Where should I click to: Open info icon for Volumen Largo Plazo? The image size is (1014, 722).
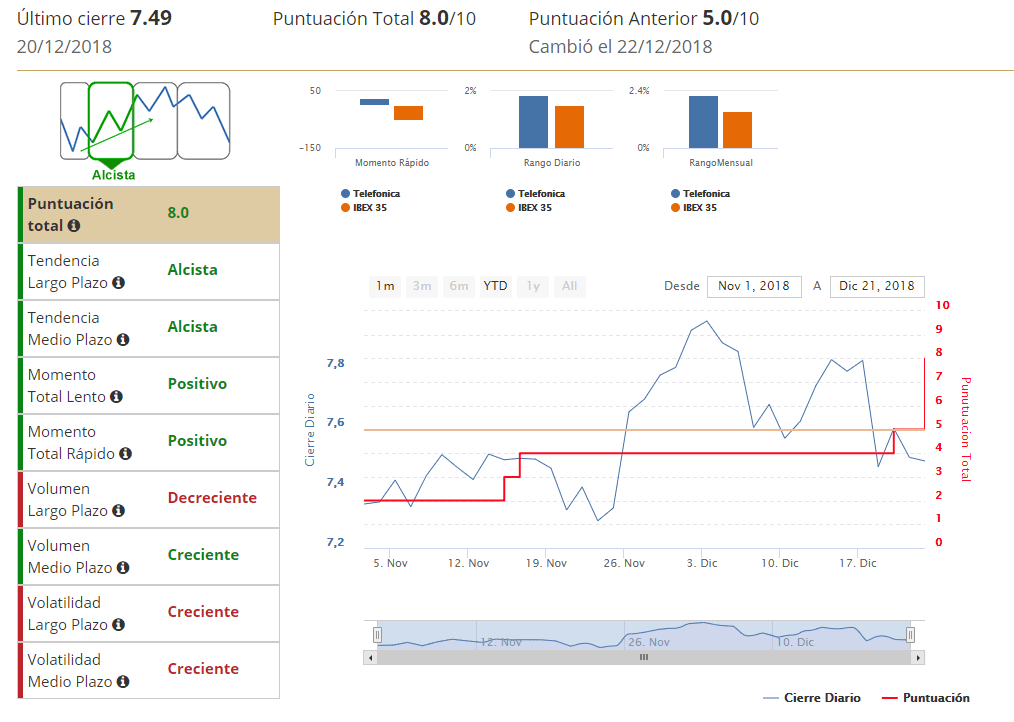[x=118, y=511]
